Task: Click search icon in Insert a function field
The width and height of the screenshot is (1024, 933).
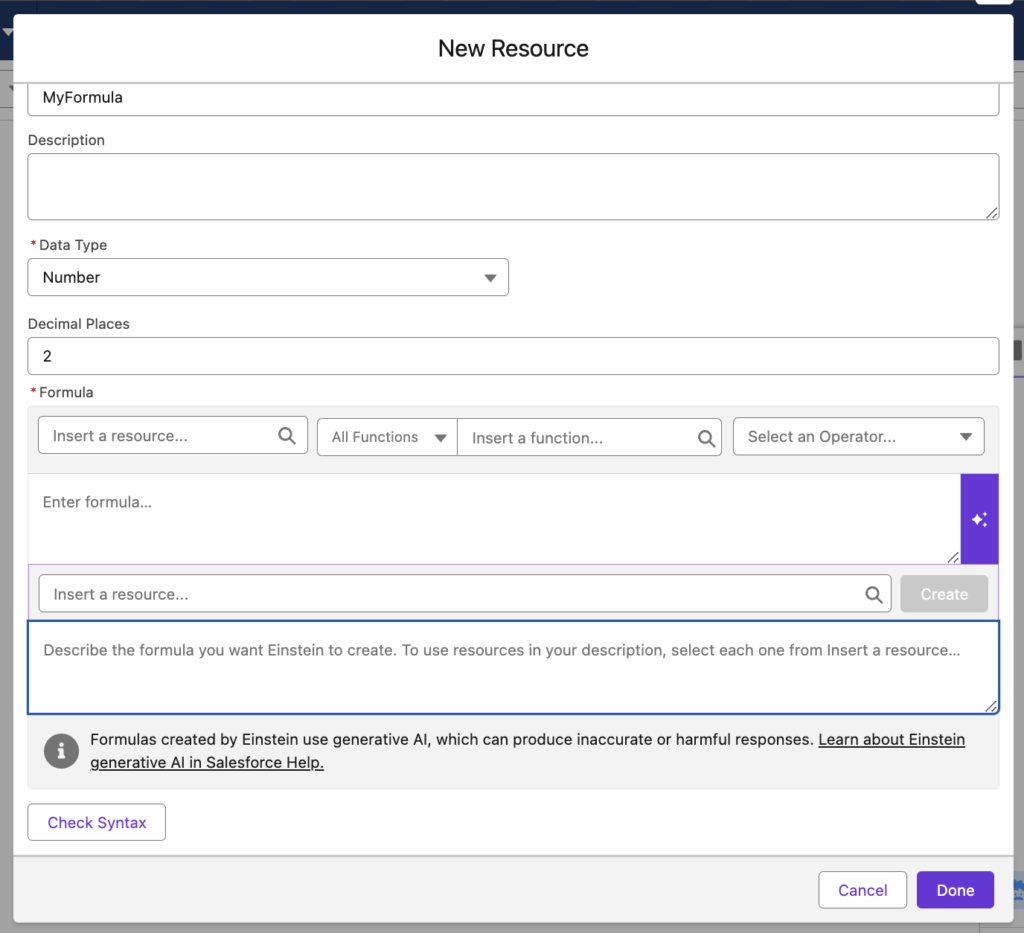Action: (x=706, y=438)
